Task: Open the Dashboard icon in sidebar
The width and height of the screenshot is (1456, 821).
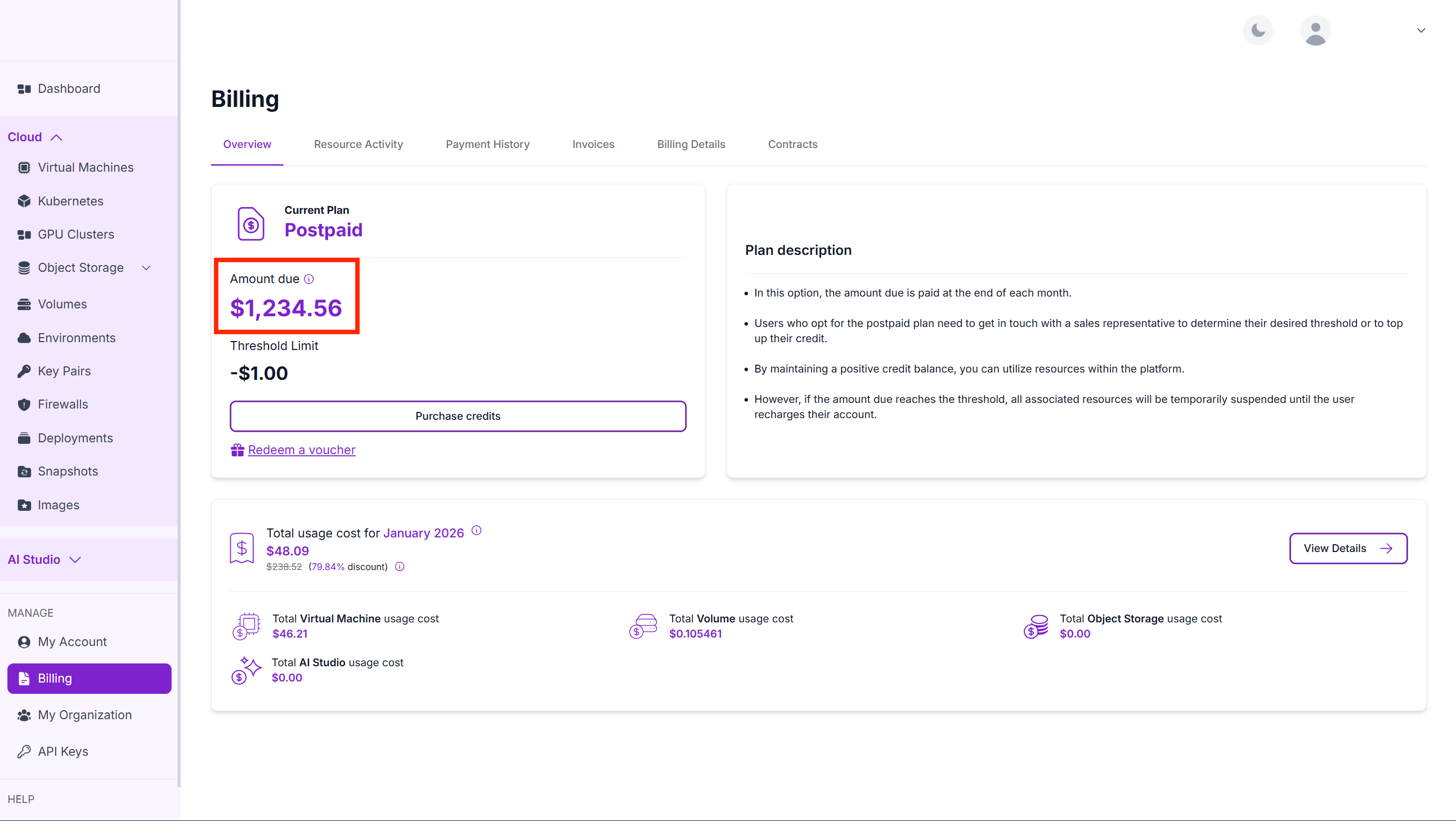Action: pos(24,89)
